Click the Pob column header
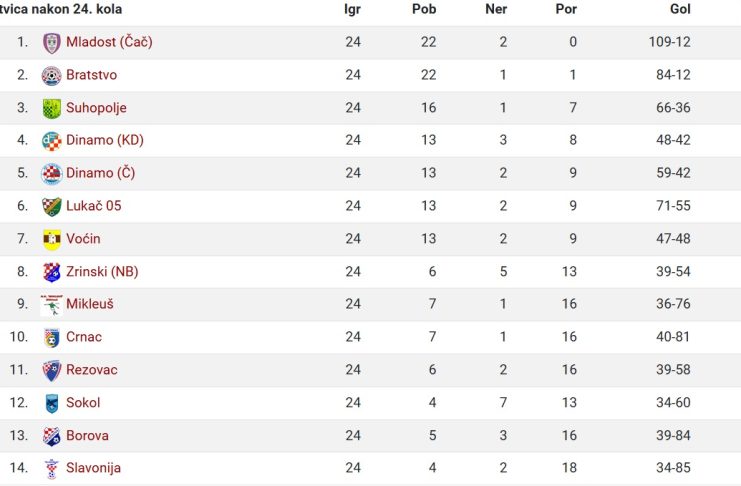741x486 pixels. tap(424, 9)
